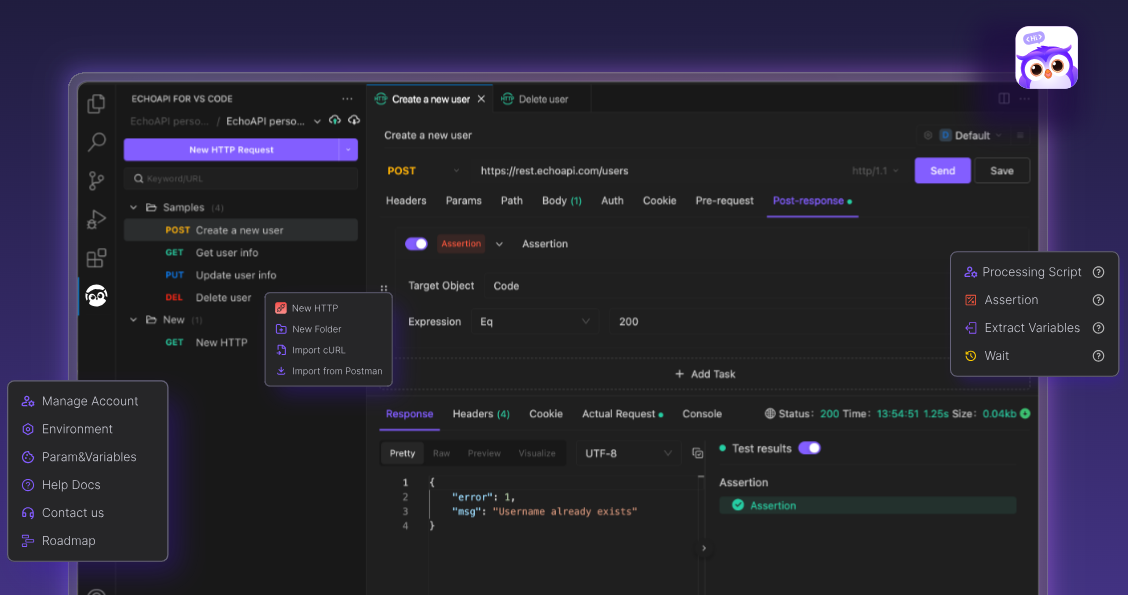This screenshot has width=1128, height=595.
Task: Click the green status indicator after Size
Action: tap(1025, 414)
